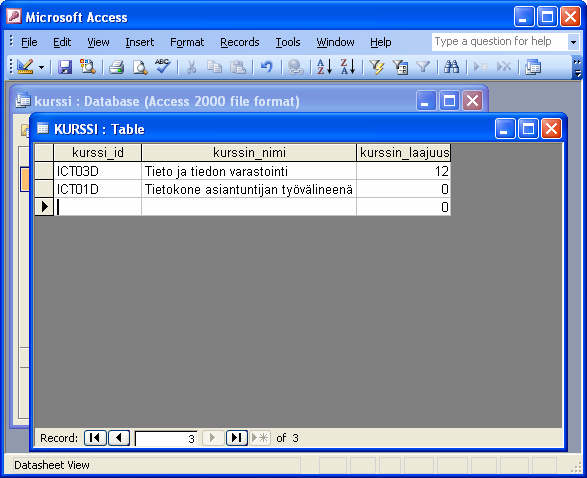Click the Cut scissors icon
This screenshot has height=478, width=587.
pyautogui.click(x=191, y=67)
